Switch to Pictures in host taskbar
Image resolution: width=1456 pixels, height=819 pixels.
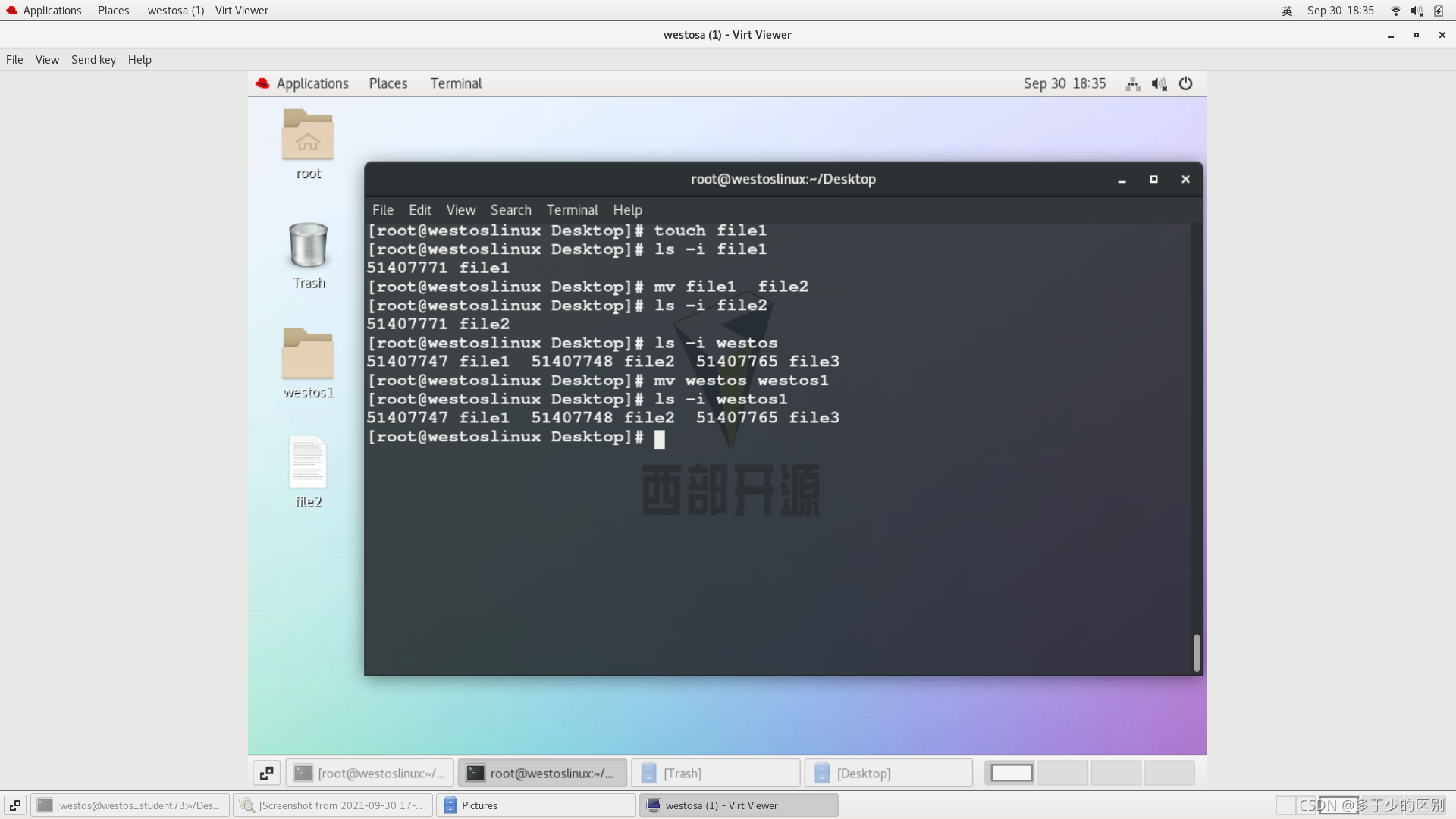(x=535, y=805)
